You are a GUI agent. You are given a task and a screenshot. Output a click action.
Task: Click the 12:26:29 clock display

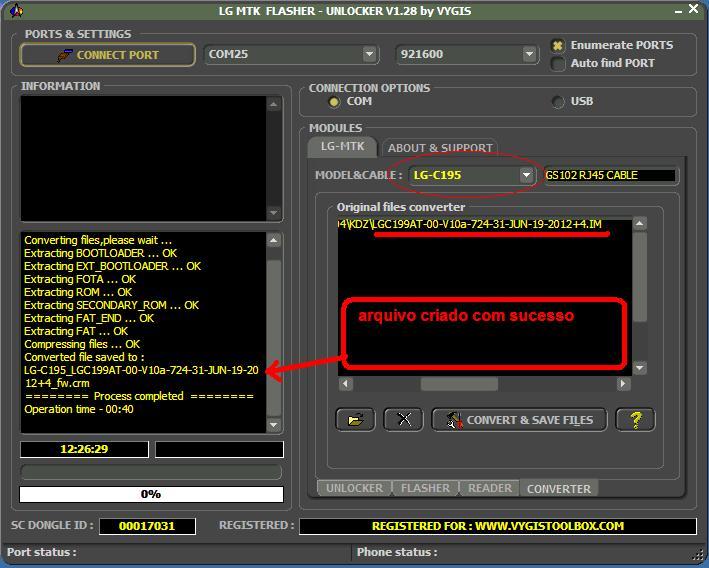[84, 449]
